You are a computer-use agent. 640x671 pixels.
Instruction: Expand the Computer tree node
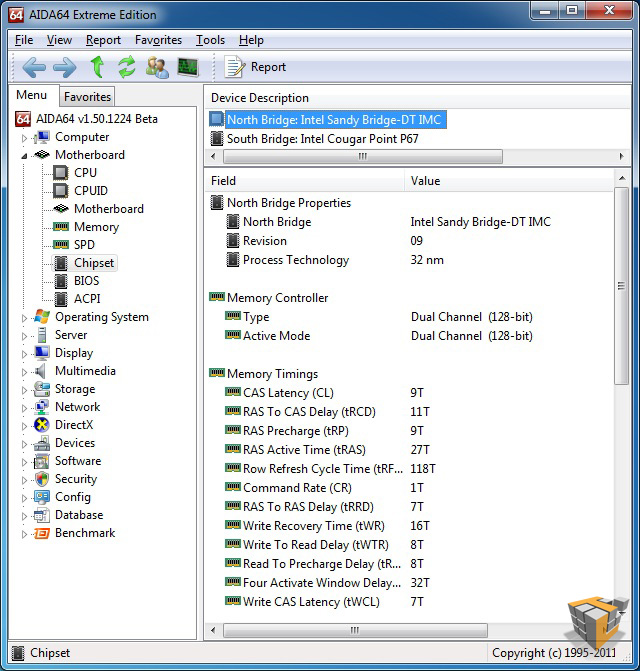pos(24,138)
